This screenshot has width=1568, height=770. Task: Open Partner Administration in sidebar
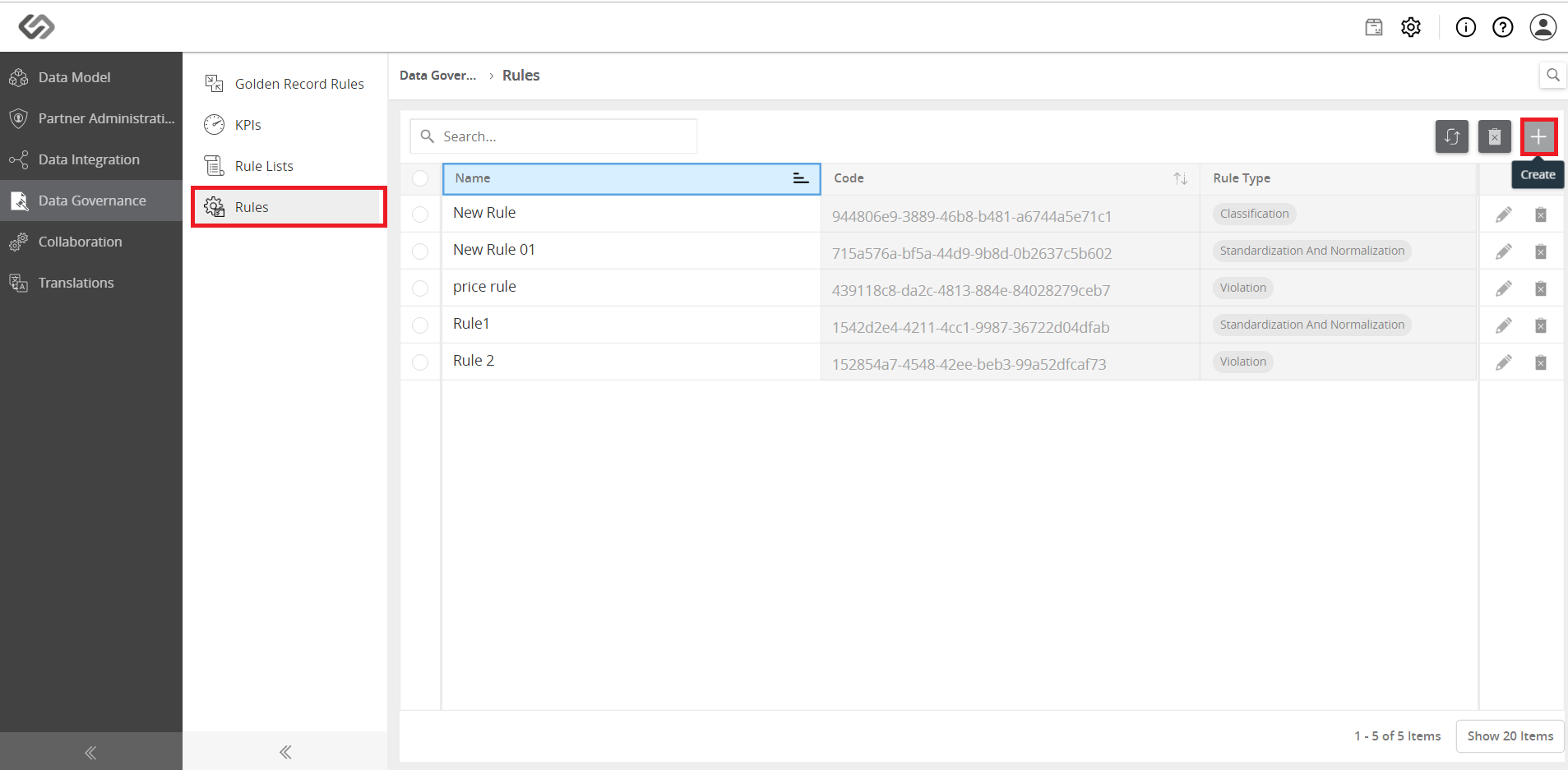(91, 118)
